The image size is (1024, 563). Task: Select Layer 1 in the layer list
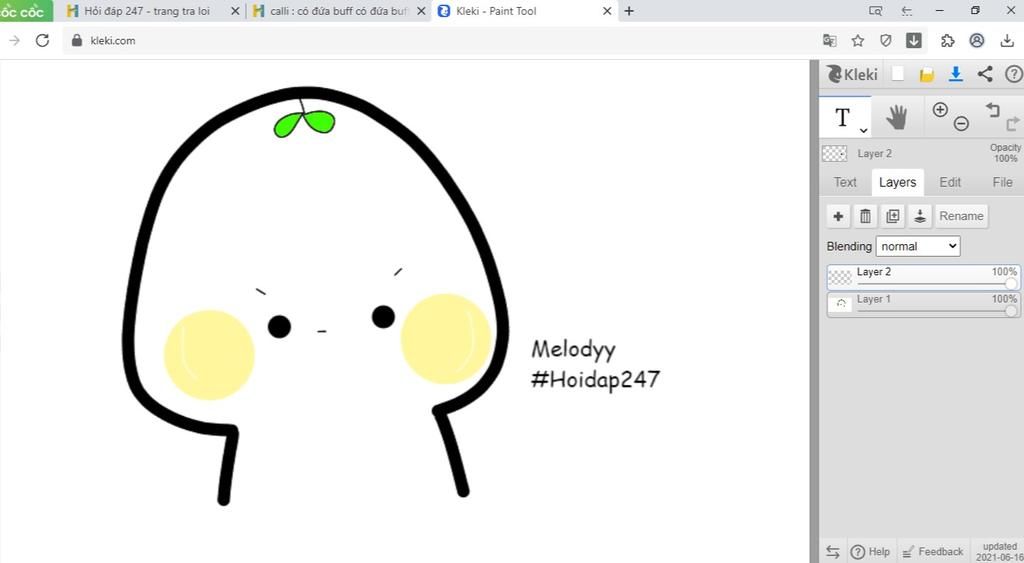tap(923, 304)
